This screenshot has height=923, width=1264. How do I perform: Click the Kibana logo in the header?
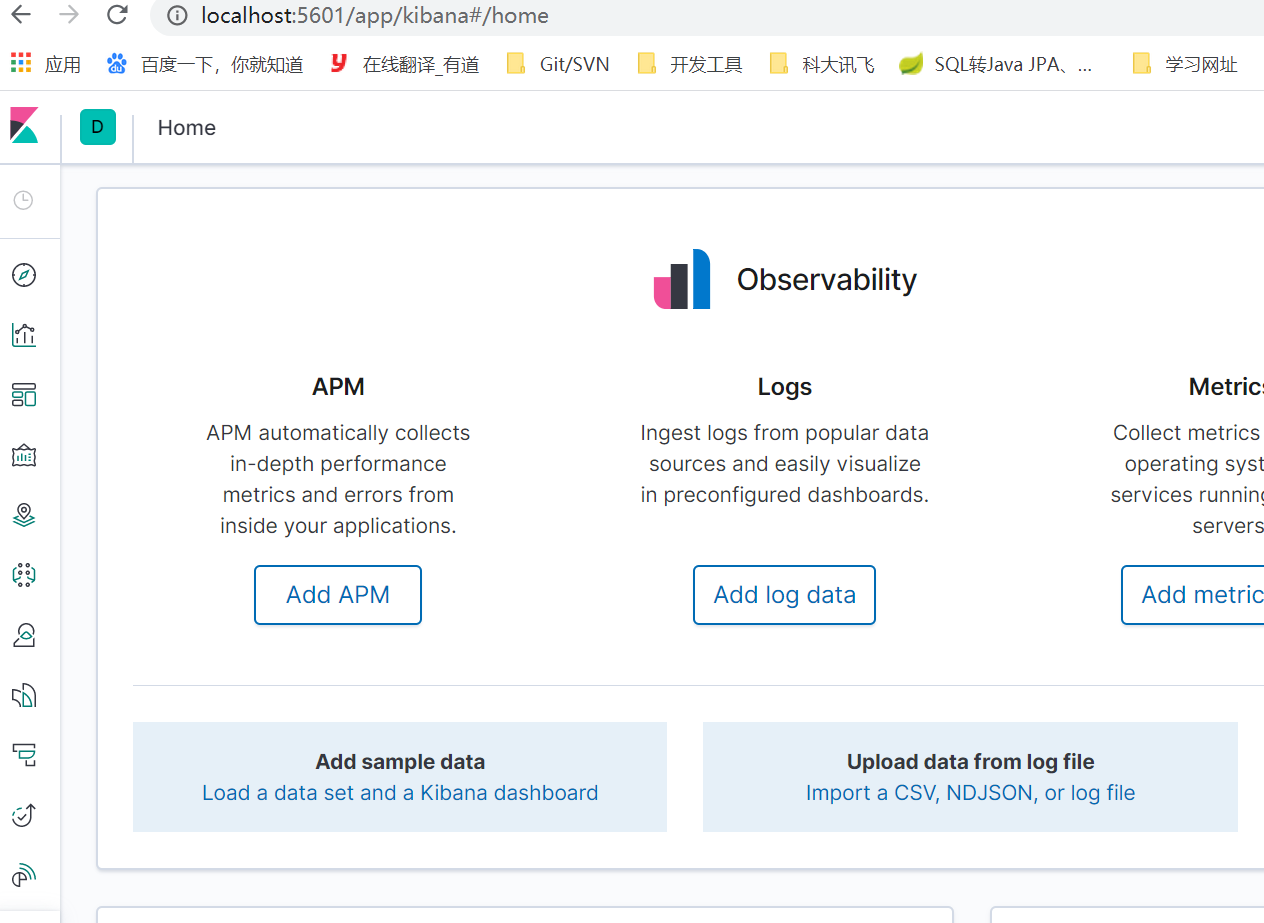(24, 126)
